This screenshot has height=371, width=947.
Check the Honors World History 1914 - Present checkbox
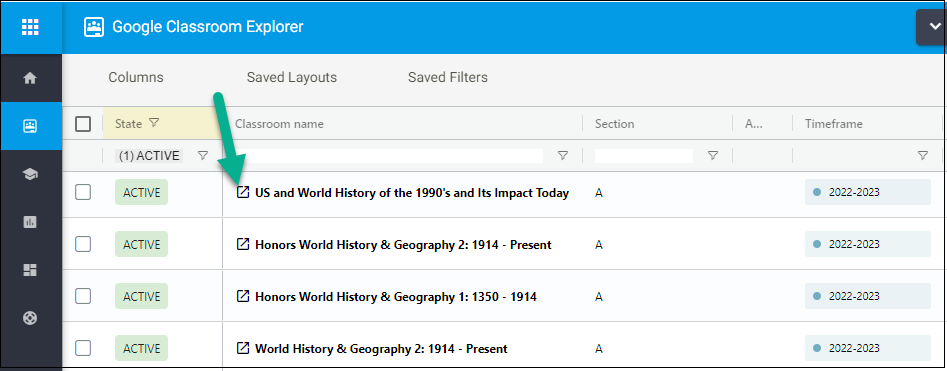83,245
